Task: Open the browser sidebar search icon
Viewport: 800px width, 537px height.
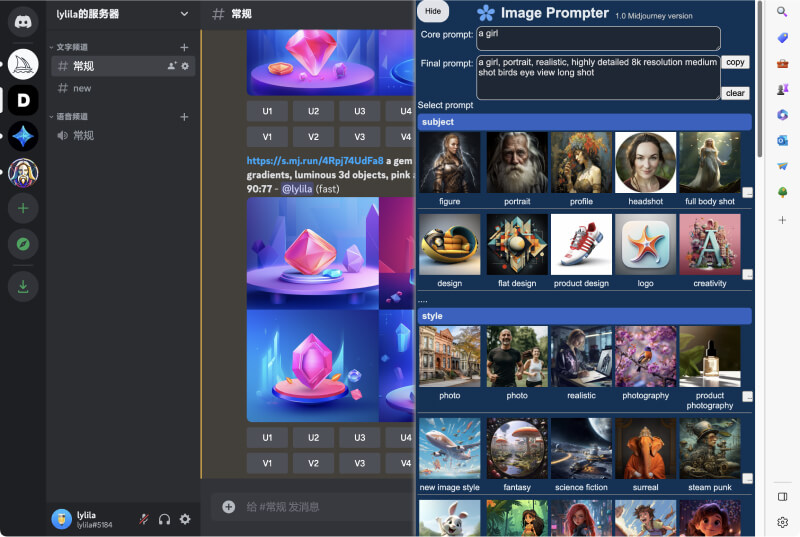Action: coord(782,12)
